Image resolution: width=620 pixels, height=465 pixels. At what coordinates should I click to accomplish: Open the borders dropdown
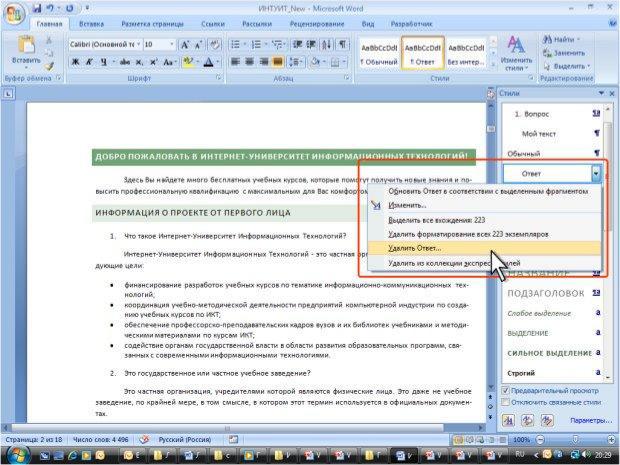[x=345, y=62]
